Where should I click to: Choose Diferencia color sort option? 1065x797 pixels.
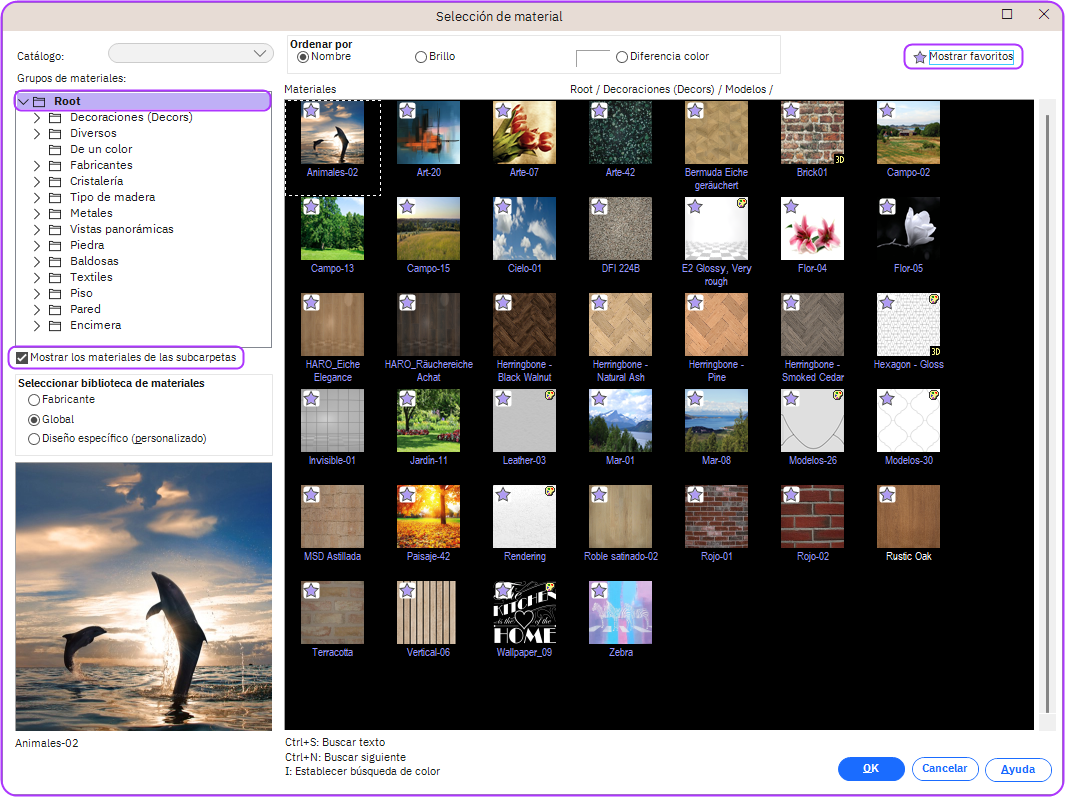pyautogui.click(x=622, y=57)
